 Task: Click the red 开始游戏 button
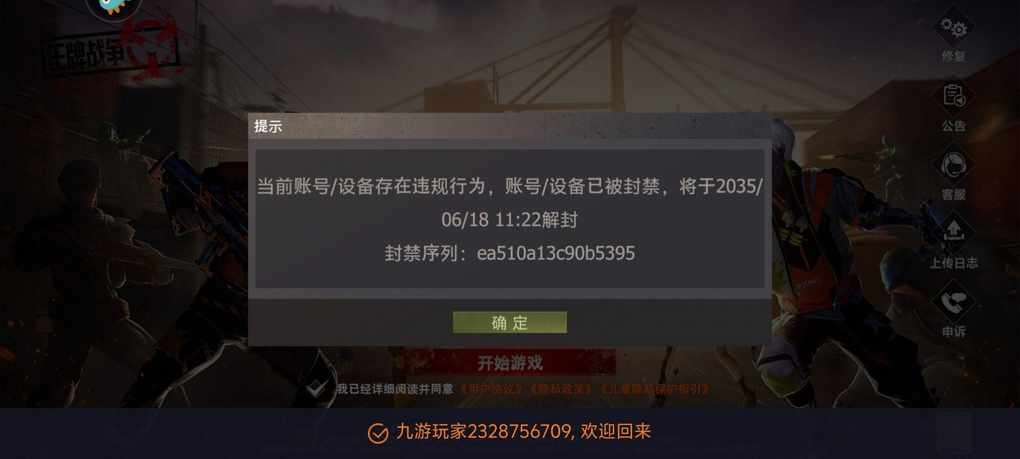point(509,363)
